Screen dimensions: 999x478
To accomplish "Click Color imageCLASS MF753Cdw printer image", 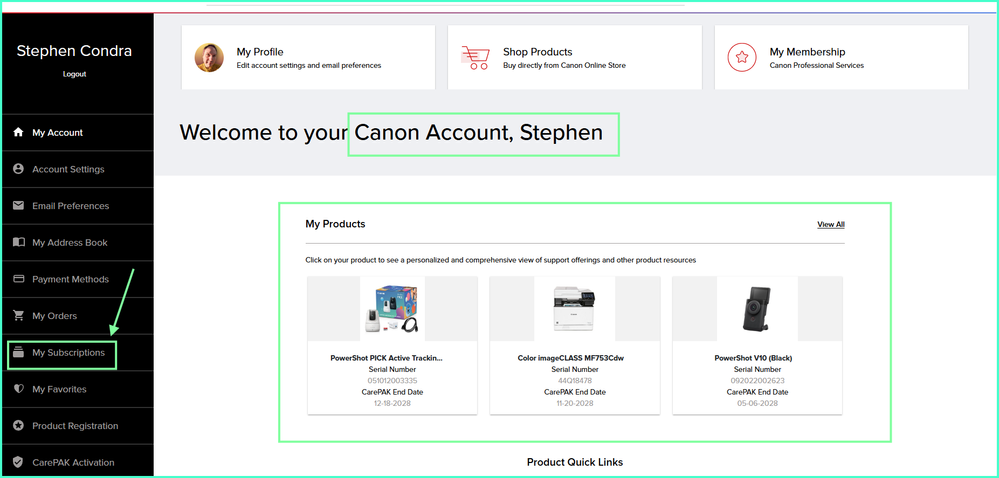I will tap(575, 308).
